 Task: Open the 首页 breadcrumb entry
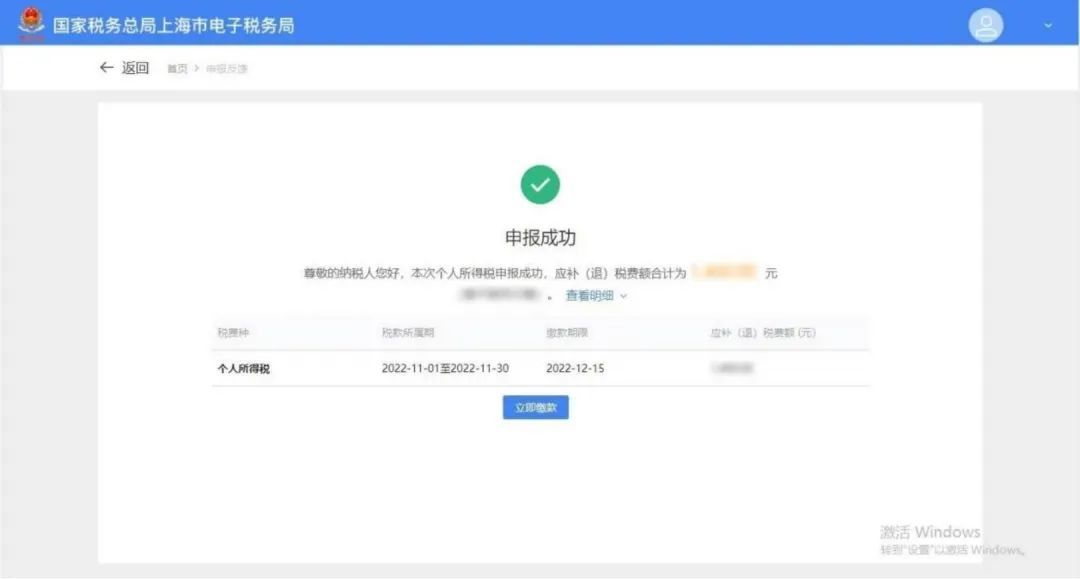coord(175,68)
